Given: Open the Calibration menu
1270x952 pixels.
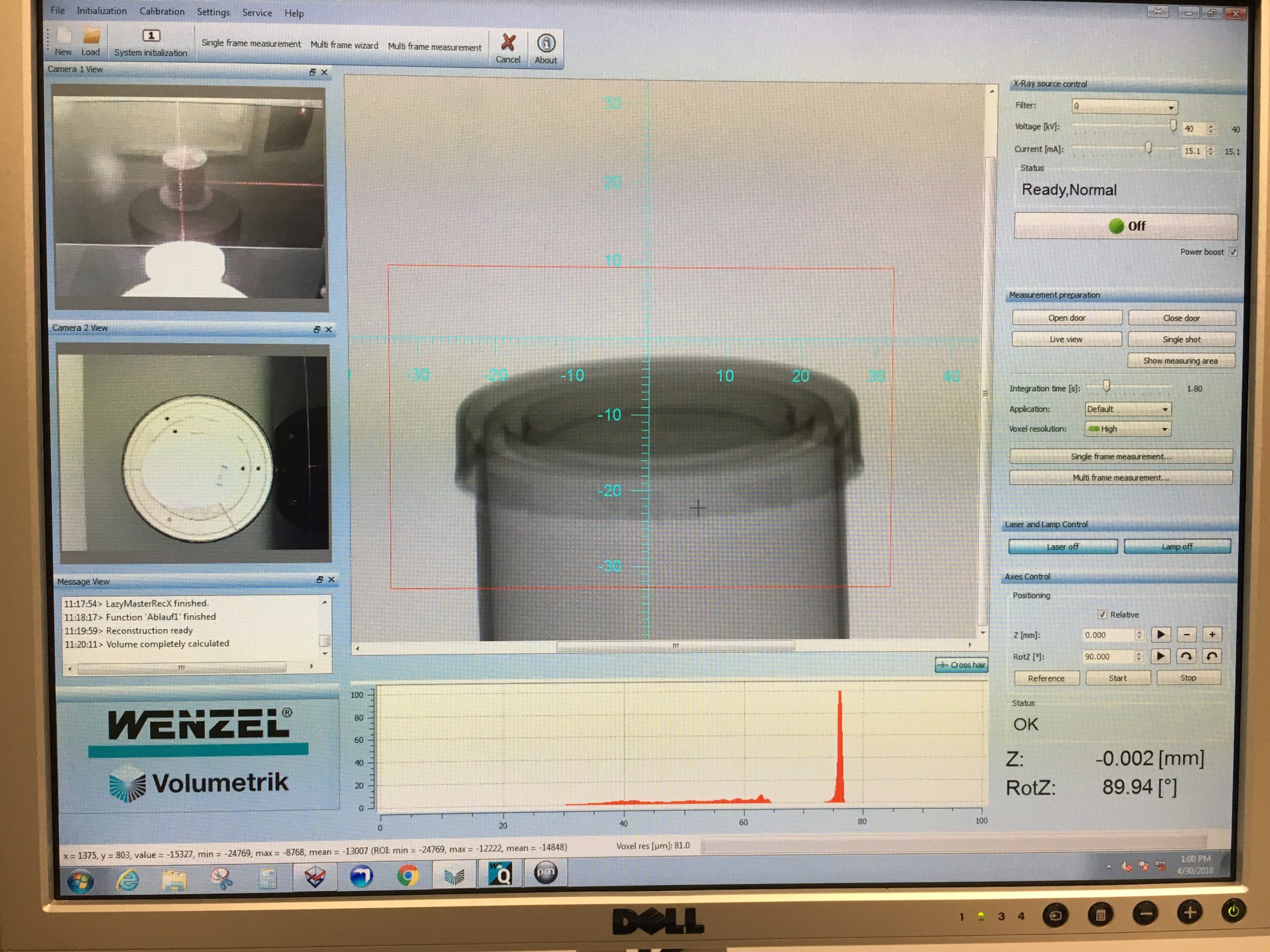Looking at the screenshot, I should click(162, 11).
